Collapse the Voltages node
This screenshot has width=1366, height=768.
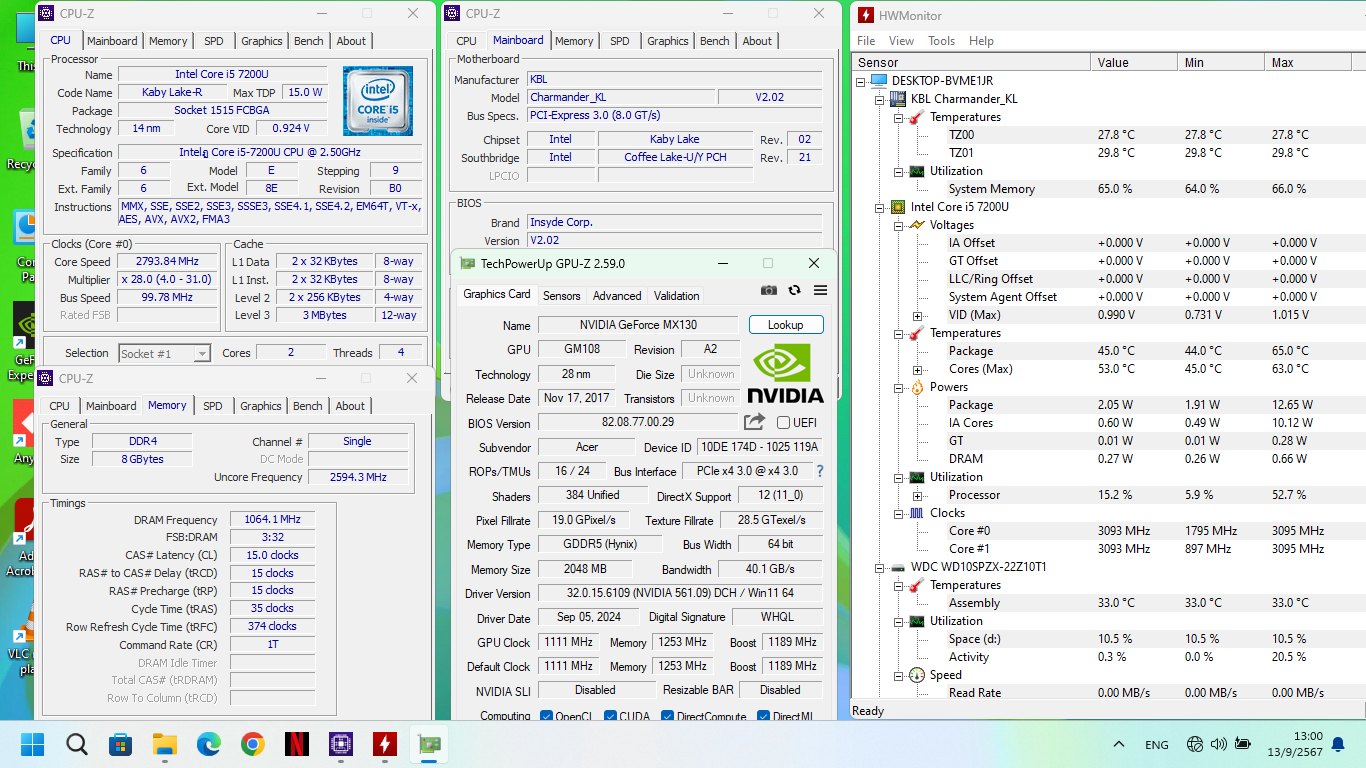coord(899,225)
